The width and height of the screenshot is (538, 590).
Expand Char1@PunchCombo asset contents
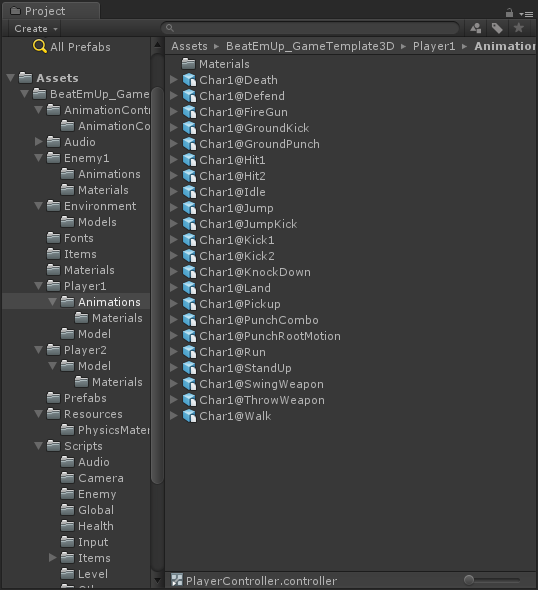[173, 320]
